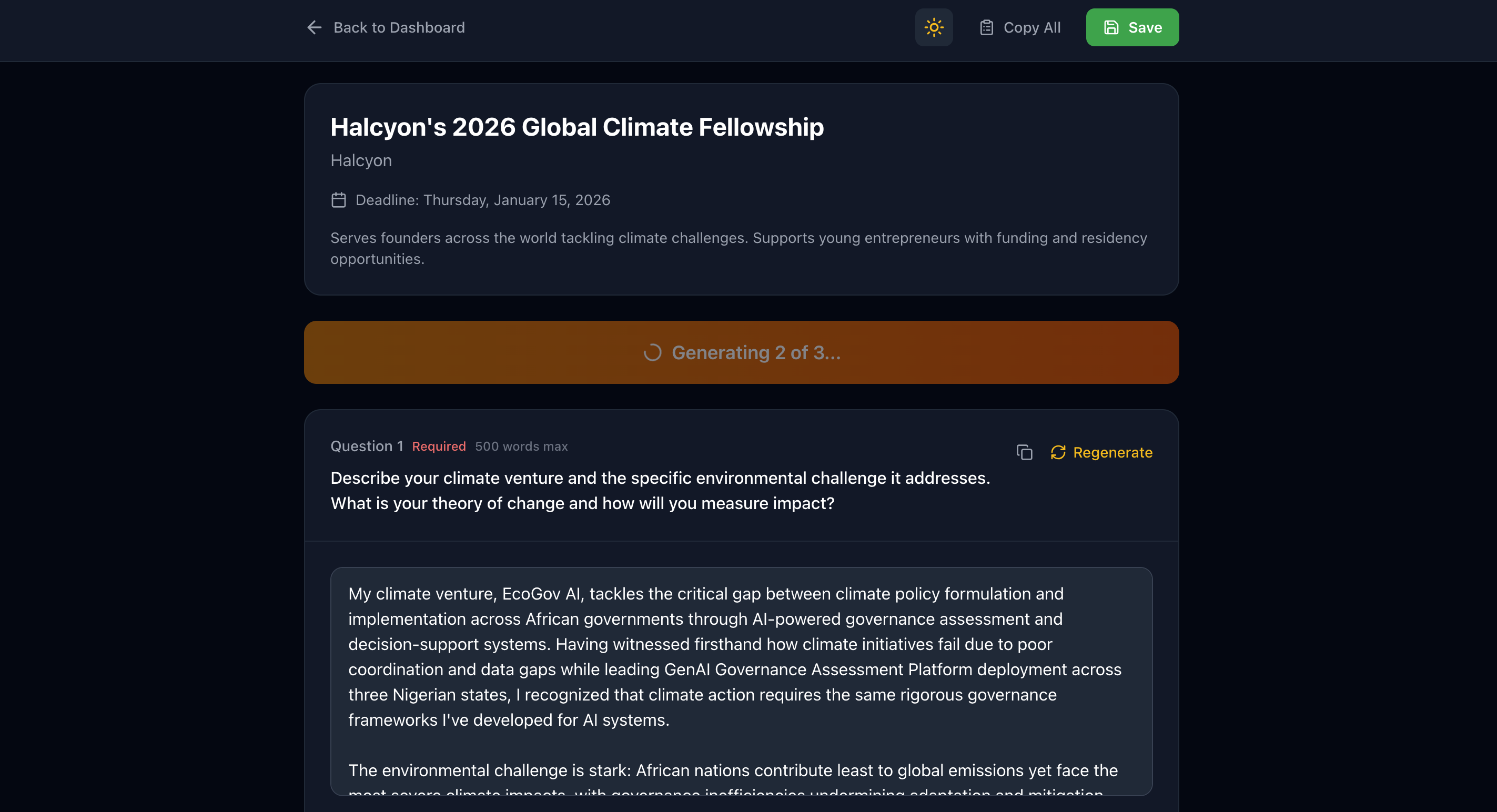Screen dimensions: 1497x812
Task: Click the generating spinner icon
Action: pyautogui.click(x=652, y=352)
